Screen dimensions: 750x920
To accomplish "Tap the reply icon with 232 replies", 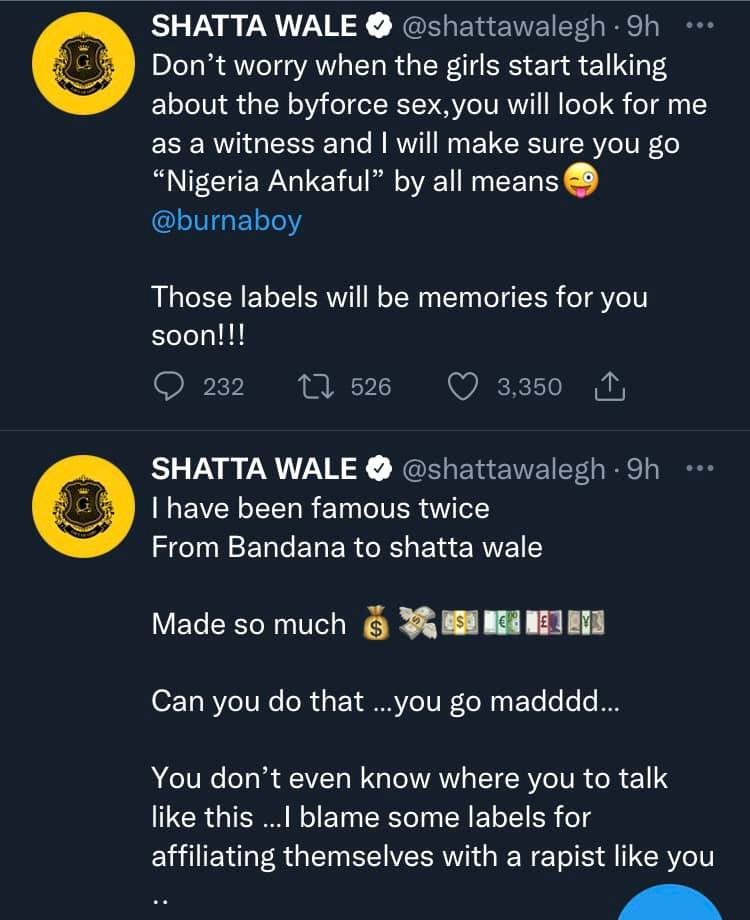I will pyautogui.click(x=168, y=387).
